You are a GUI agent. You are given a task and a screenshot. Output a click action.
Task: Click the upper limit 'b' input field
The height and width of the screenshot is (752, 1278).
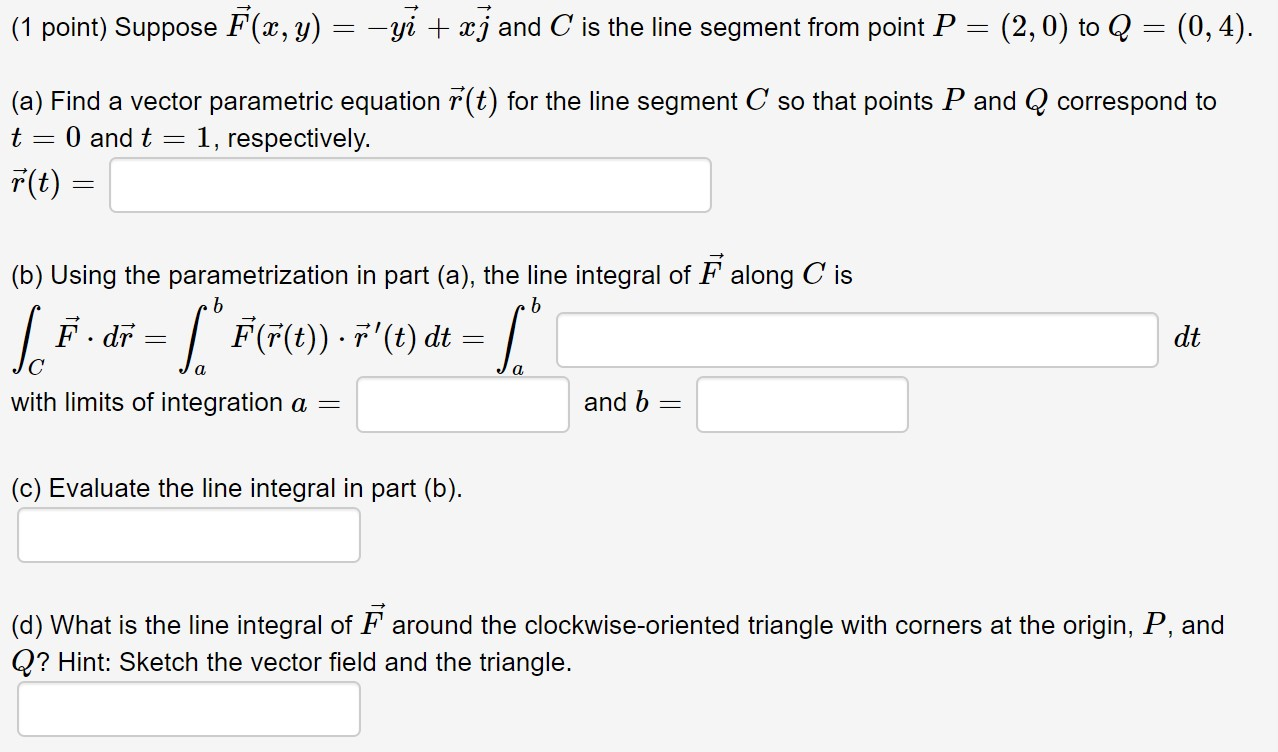(x=802, y=404)
